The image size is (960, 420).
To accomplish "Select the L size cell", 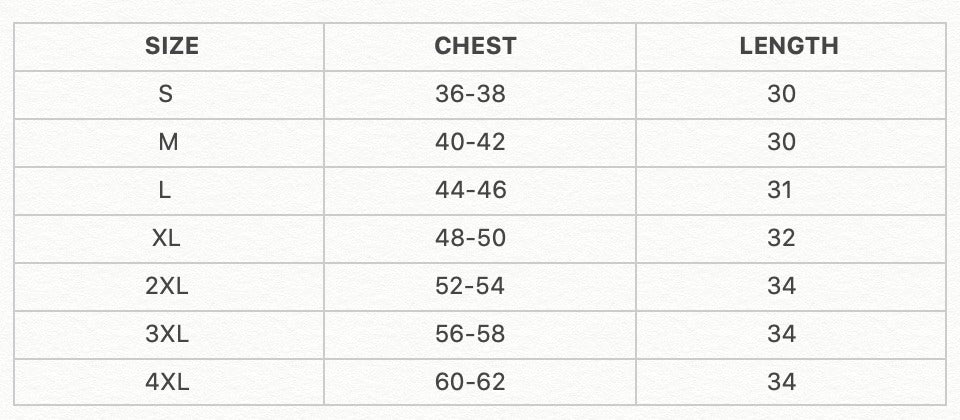I will pos(165,190).
